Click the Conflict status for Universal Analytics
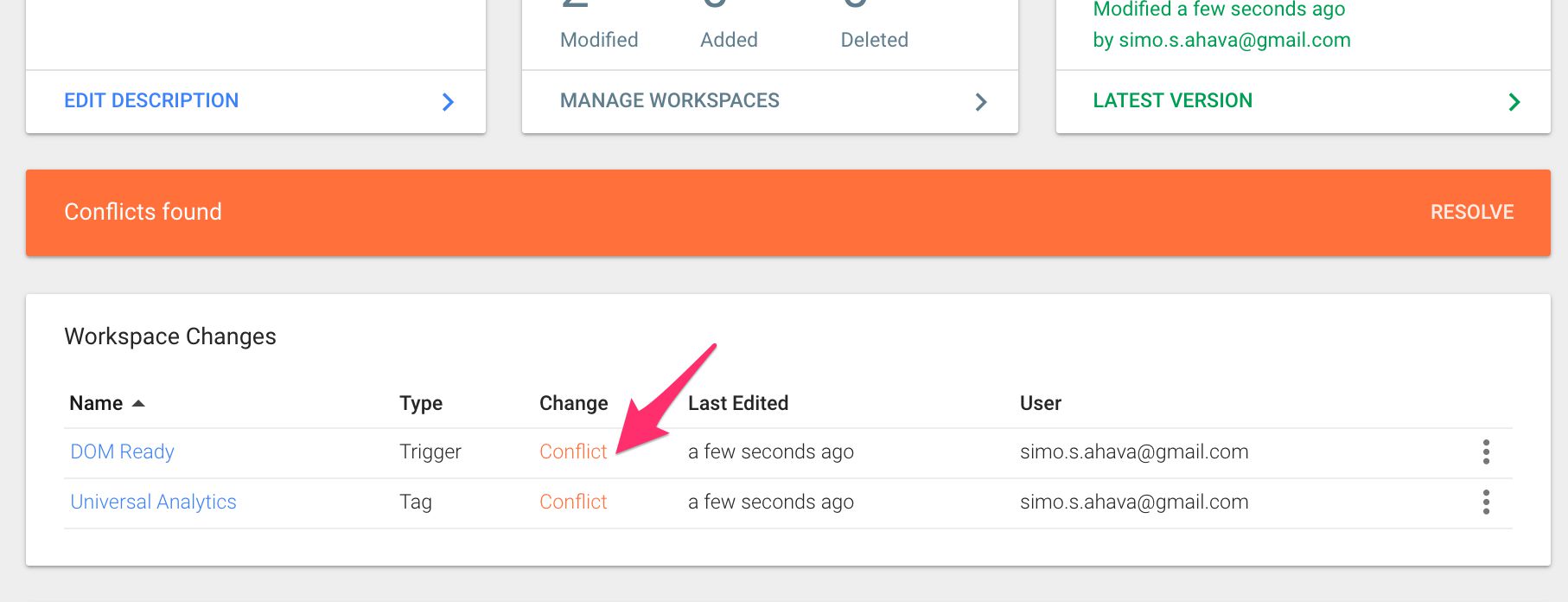 point(573,502)
